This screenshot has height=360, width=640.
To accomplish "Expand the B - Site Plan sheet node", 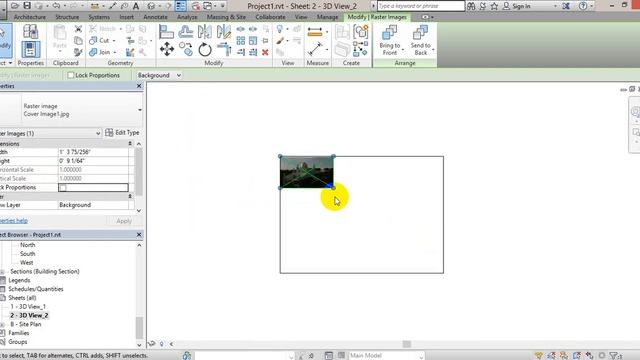I will tap(2, 324).
